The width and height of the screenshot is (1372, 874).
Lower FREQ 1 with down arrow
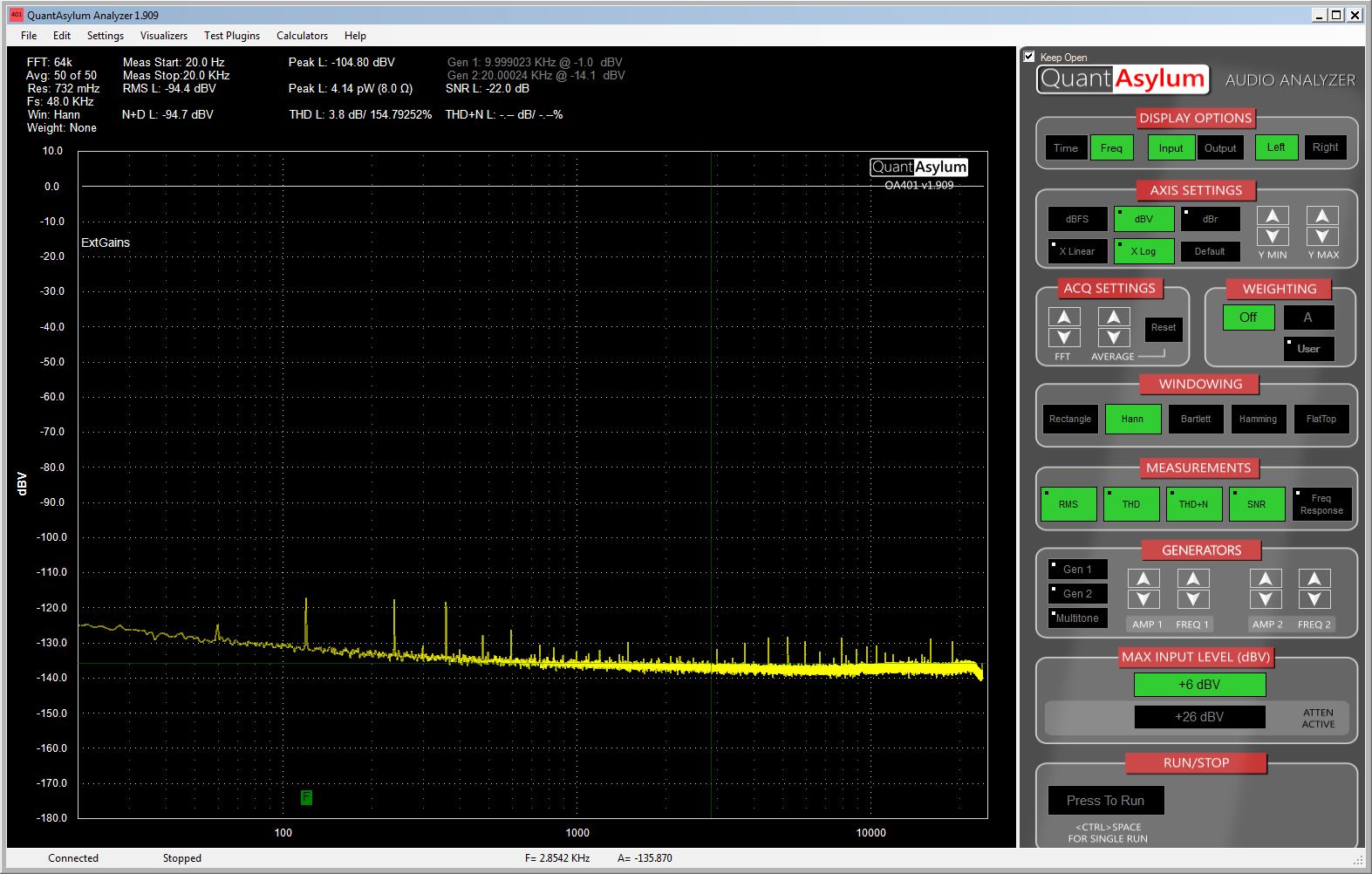[x=1193, y=599]
